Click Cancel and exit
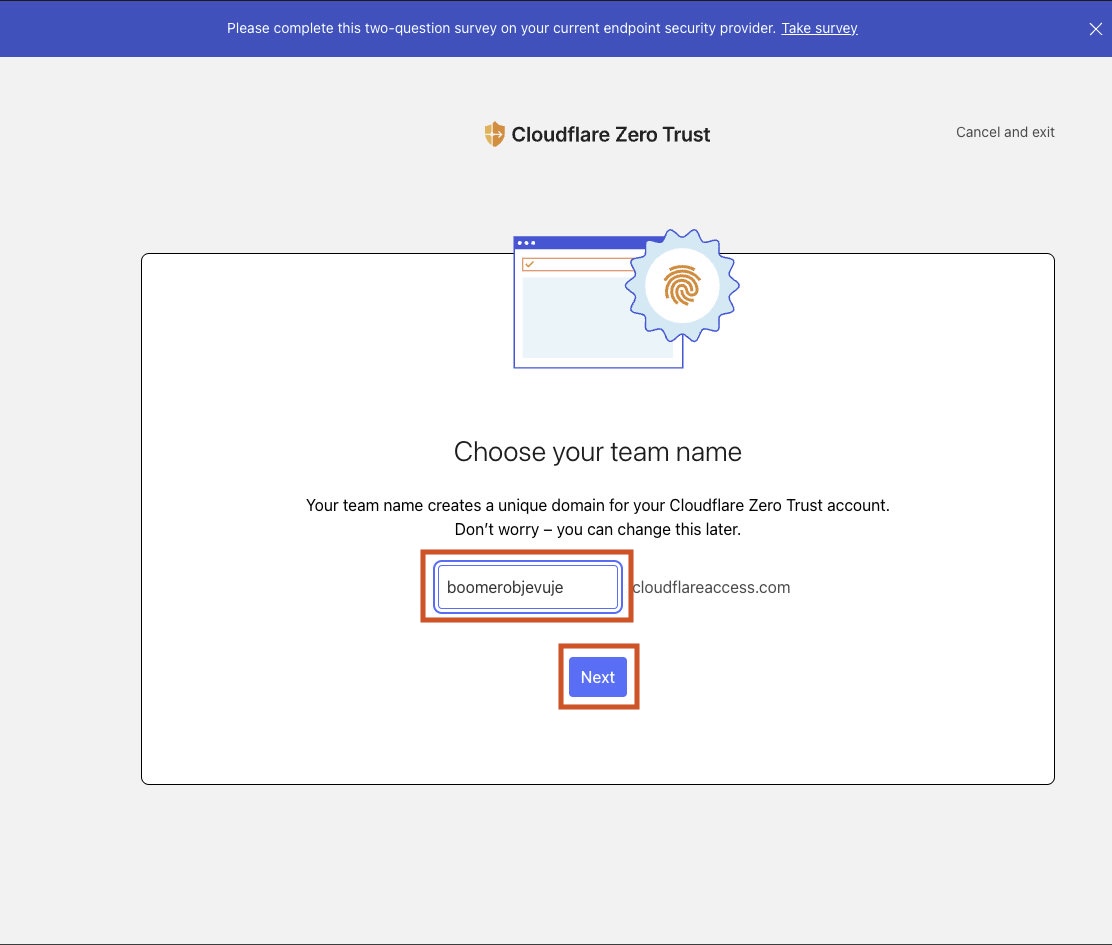1112x945 pixels. pyautogui.click(x=1005, y=132)
